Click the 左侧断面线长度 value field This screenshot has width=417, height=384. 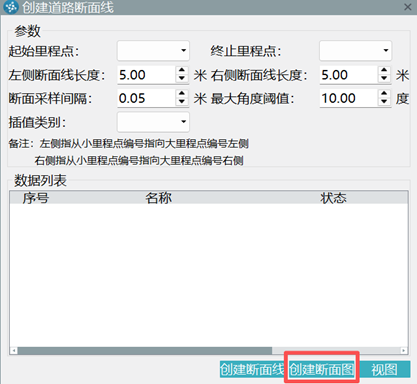[x=146, y=75]
